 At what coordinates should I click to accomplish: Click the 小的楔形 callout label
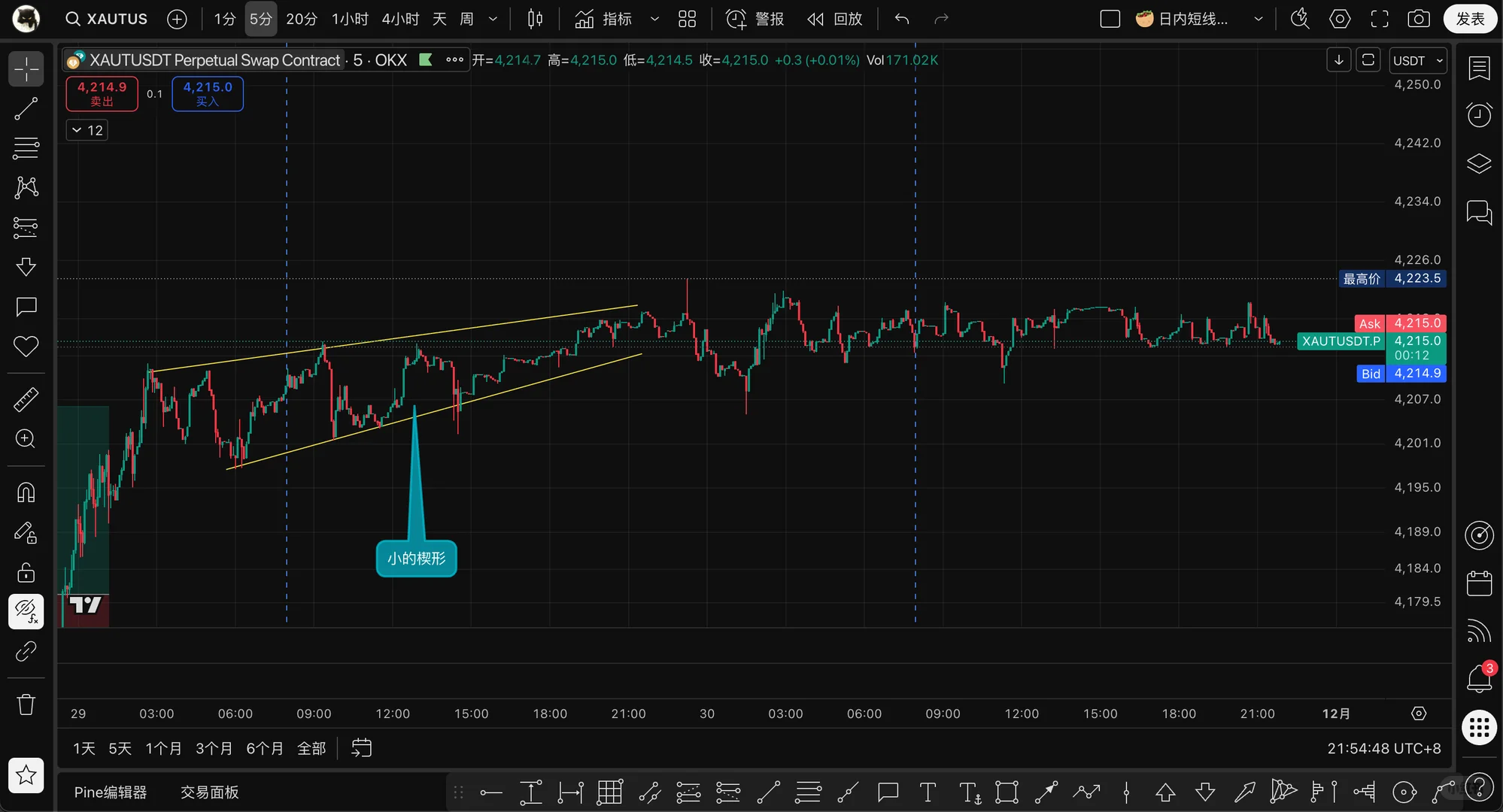coord(416,559)
